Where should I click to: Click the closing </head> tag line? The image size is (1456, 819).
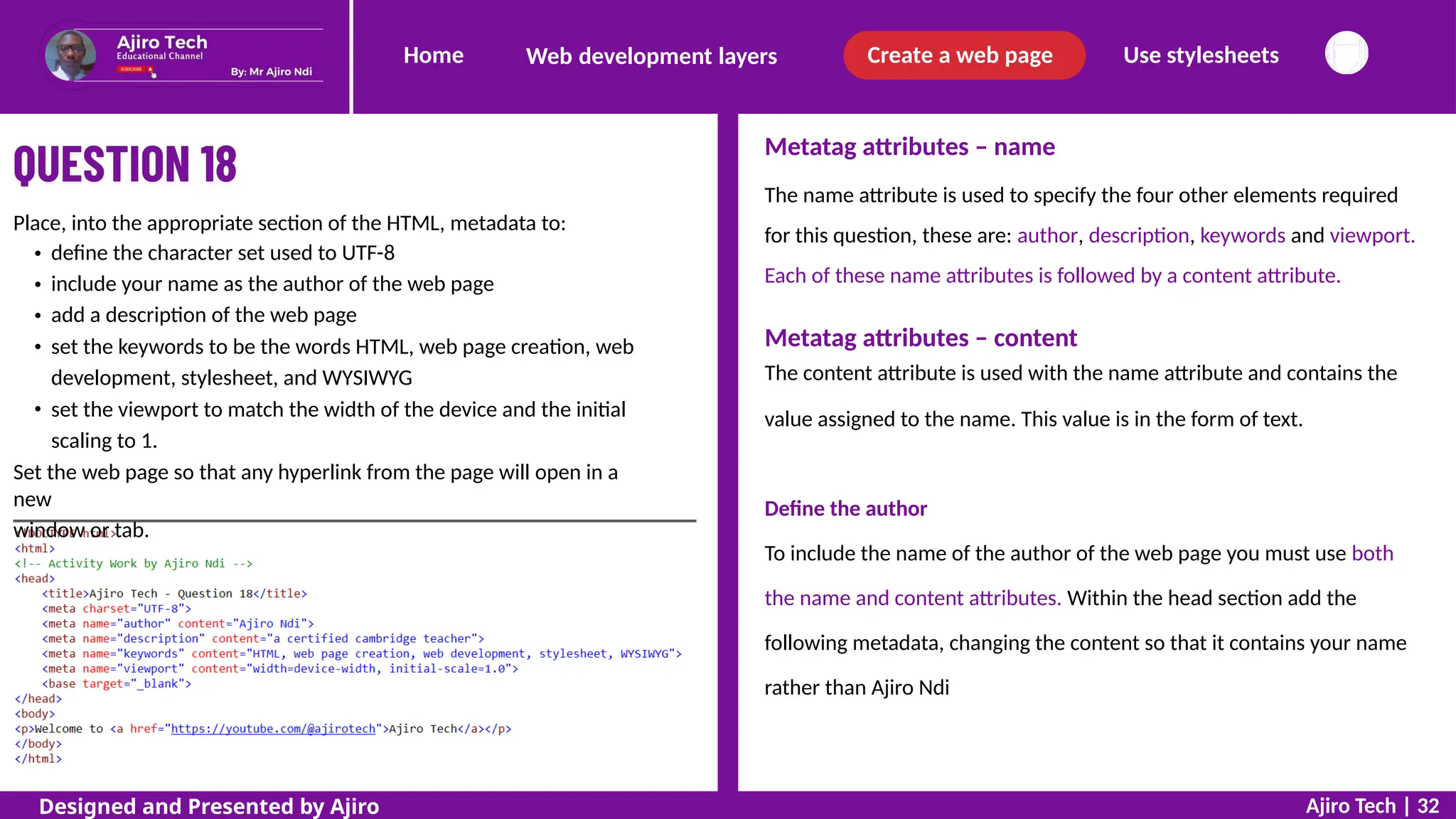pyautogui.click(x=38, y=699)
